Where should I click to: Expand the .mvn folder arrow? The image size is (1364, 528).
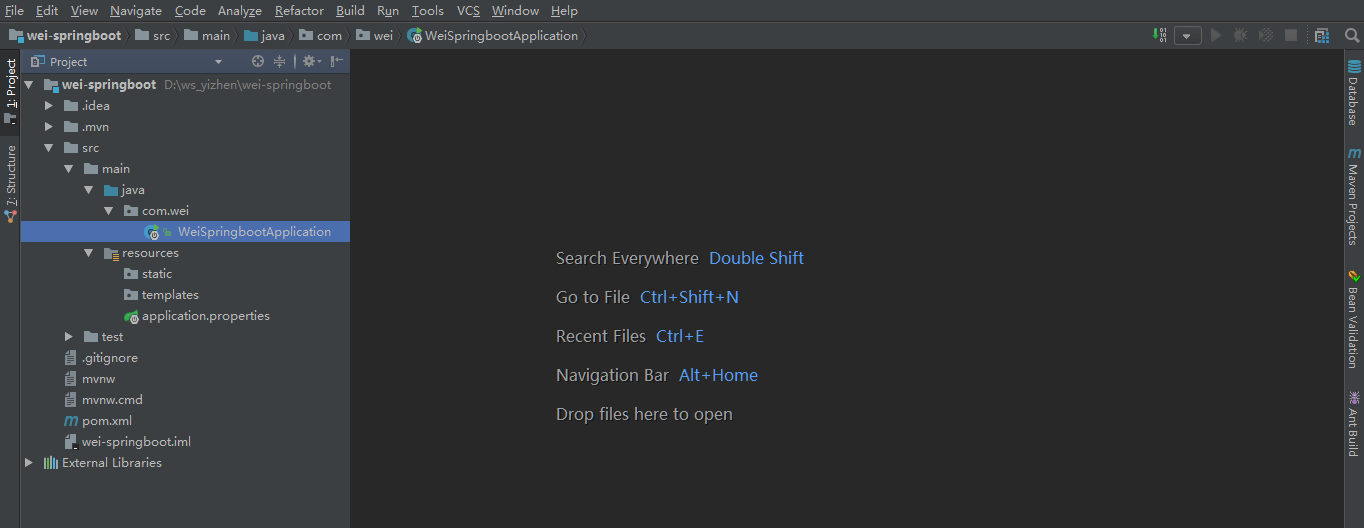tap(49, 127)
